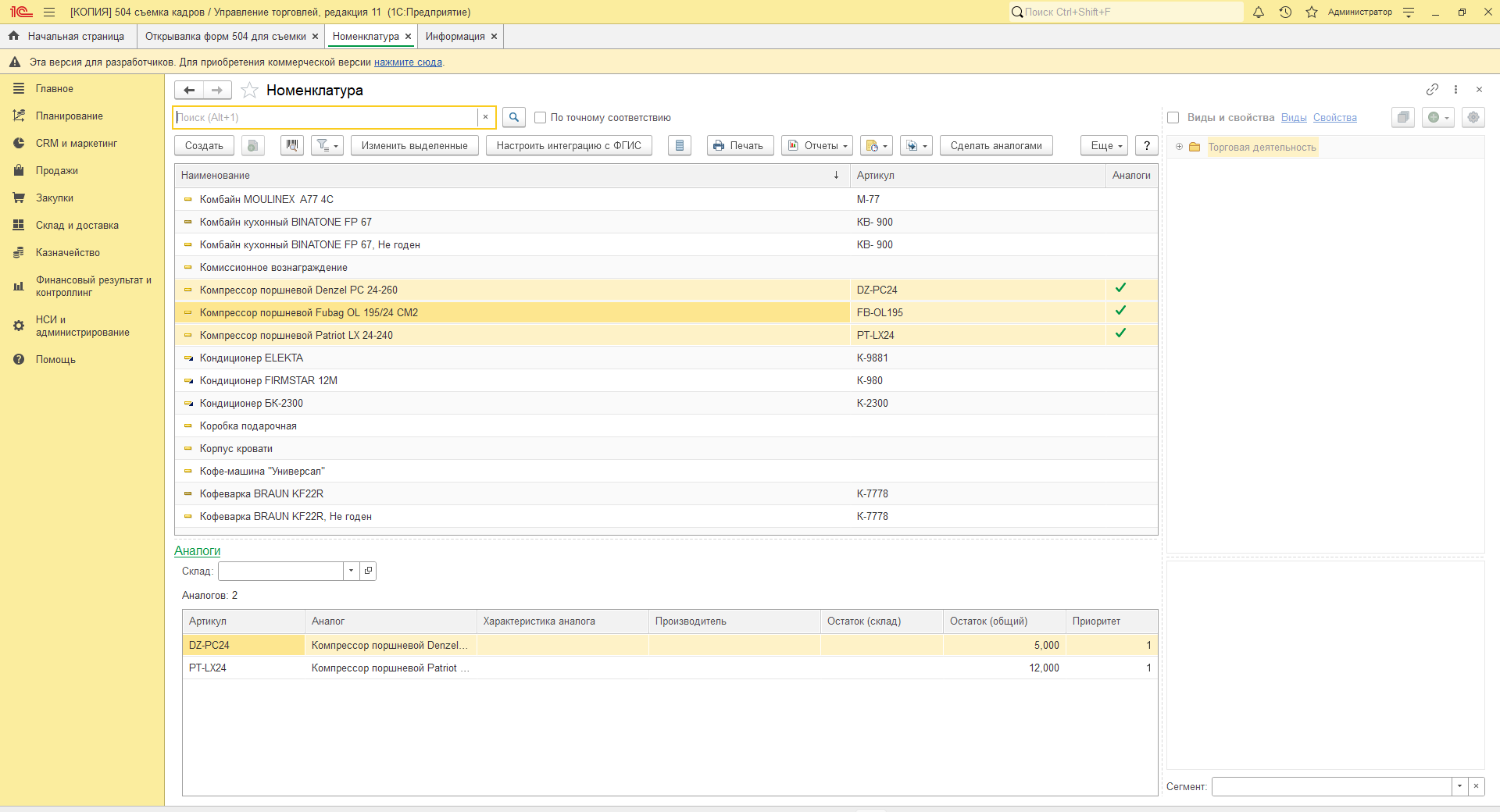Image resolution: width=1500 pixels, height=812 pixels.
Task: Open the Склад field open-form icon
Action: point(368,571)
